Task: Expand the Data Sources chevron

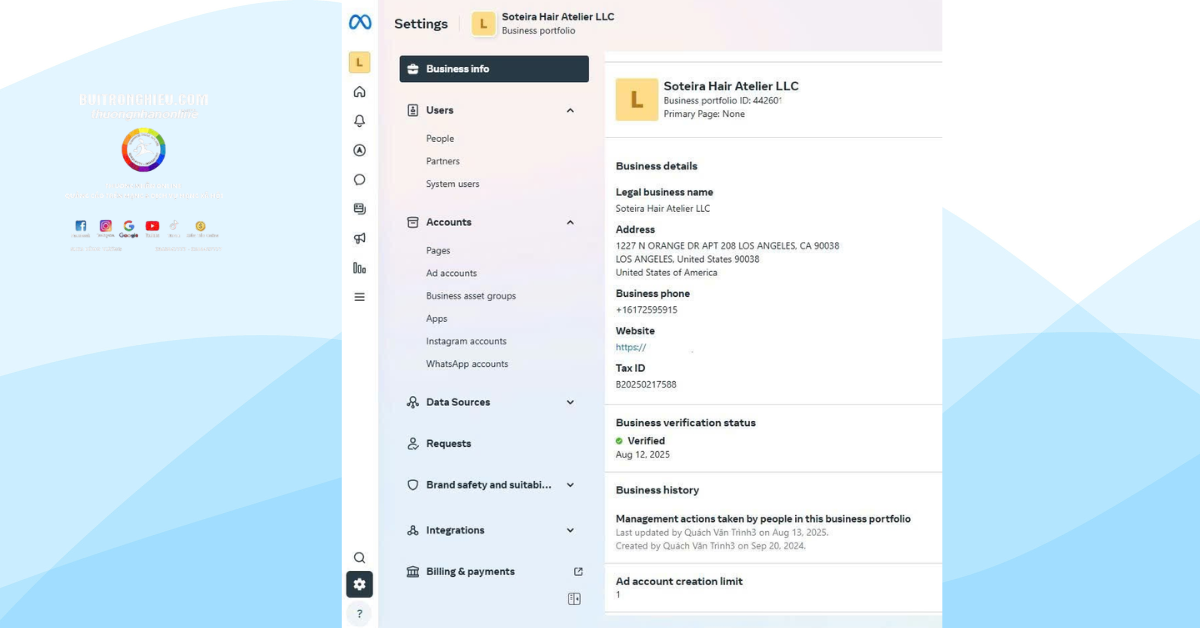Action: point(570,402)
